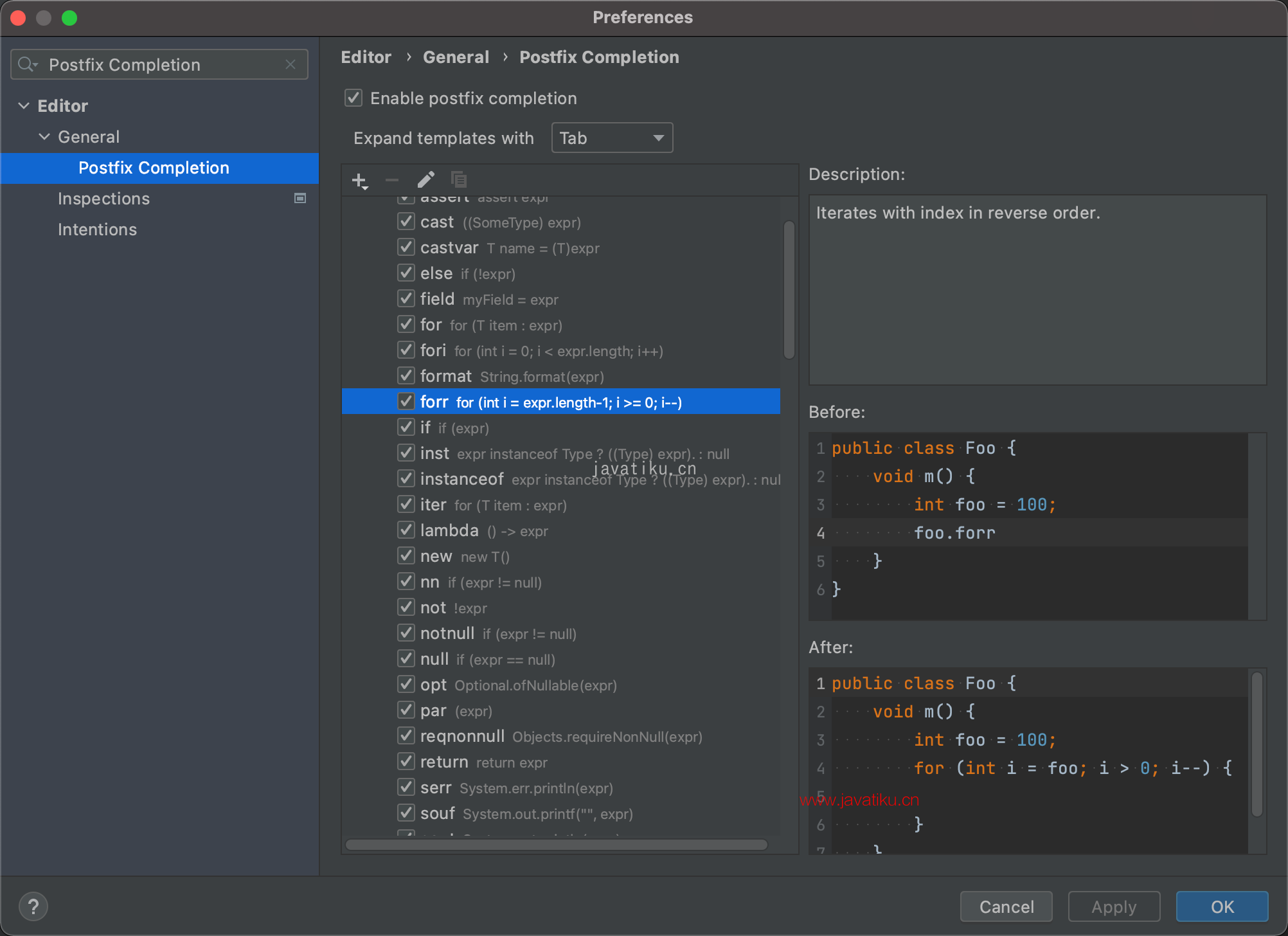Screen dimensions: 1288x936
Task: Toggle the souf template checkbox
Action: [x=406, y=813]
